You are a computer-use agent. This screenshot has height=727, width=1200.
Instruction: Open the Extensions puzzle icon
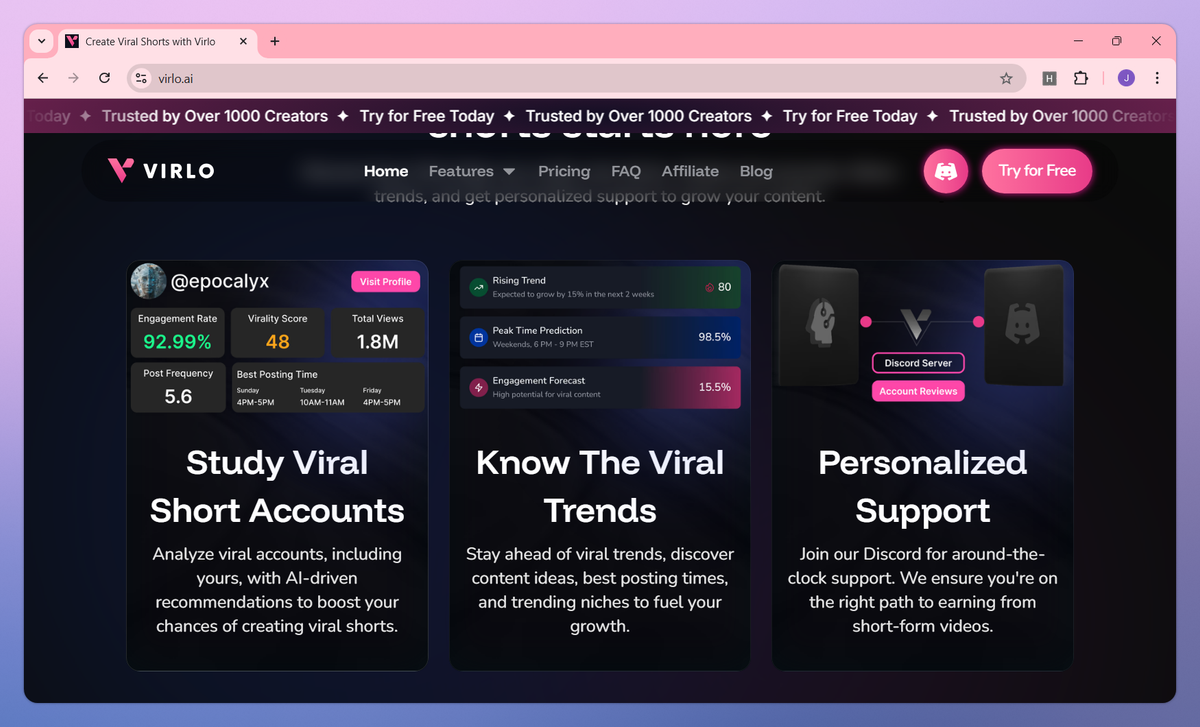tap(1080, 78)
